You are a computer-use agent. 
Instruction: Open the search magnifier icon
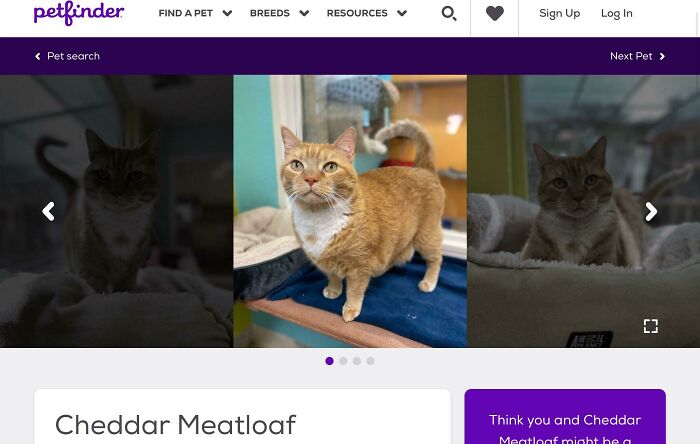tap(449, 13)
